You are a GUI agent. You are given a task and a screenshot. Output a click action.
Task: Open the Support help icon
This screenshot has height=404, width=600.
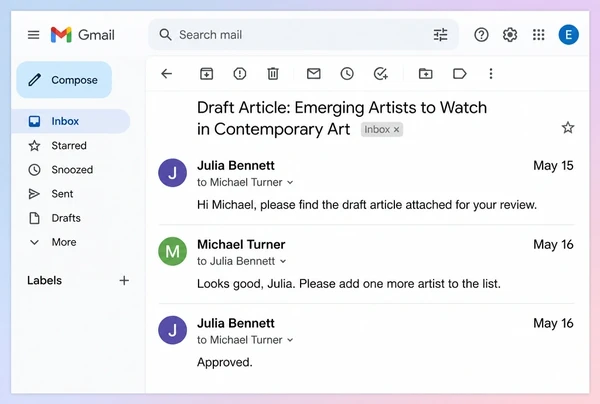click(481, 35)
